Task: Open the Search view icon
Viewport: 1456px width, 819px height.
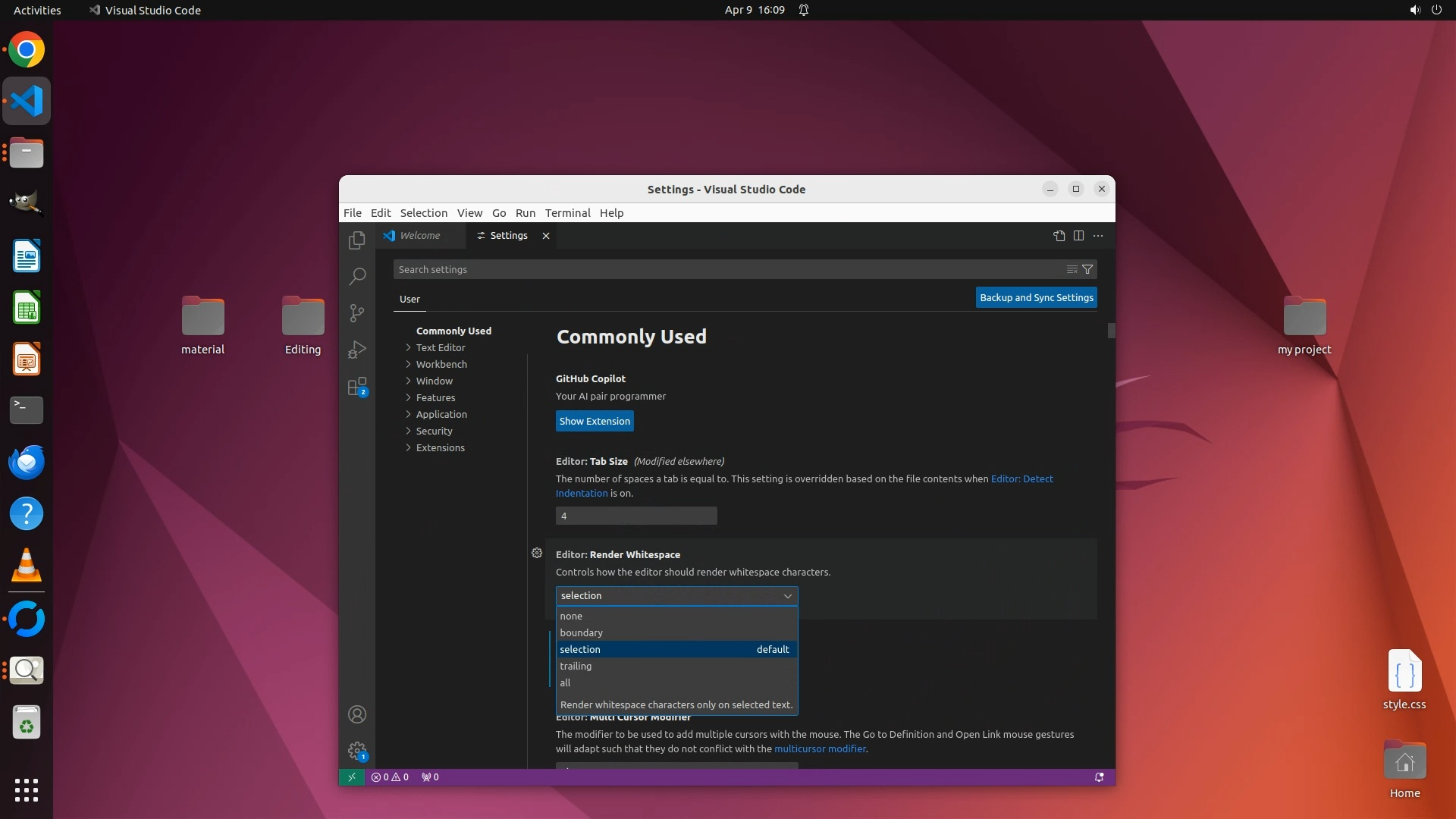Action: 356,277
